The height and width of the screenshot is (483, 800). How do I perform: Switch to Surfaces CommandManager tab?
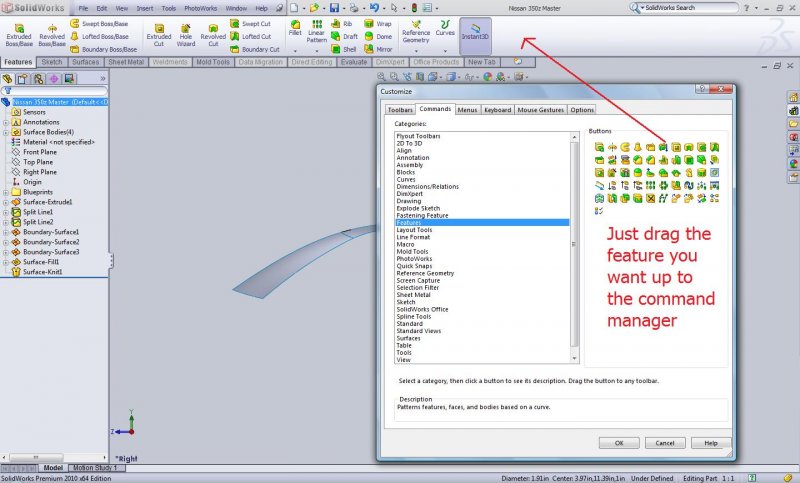[x=85, y=62]
